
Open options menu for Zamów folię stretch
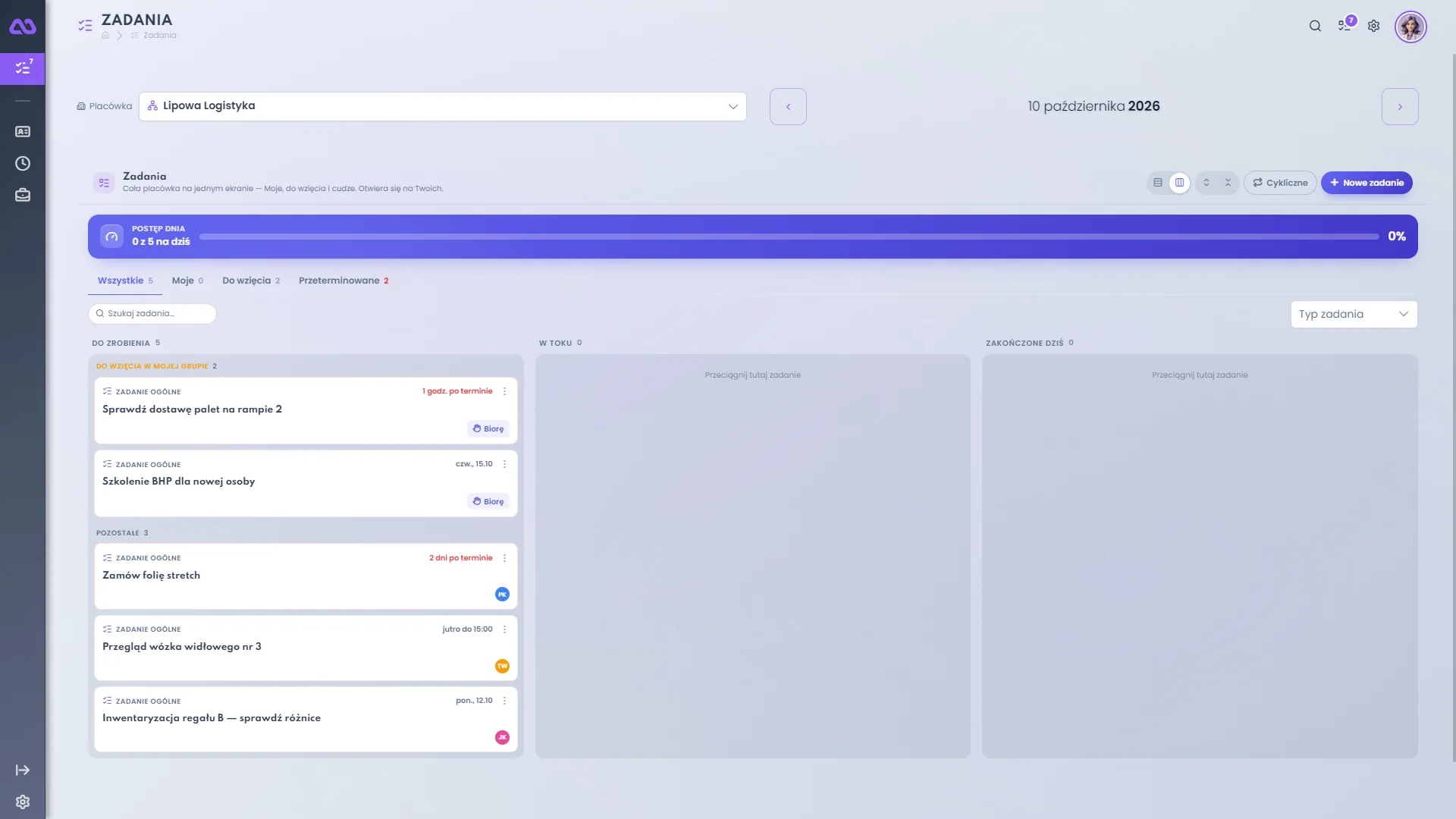click(x=504, y=558)
